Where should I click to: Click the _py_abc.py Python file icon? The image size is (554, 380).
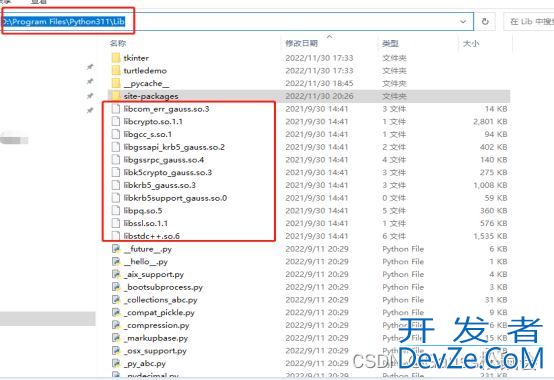[x=116, y=363]
